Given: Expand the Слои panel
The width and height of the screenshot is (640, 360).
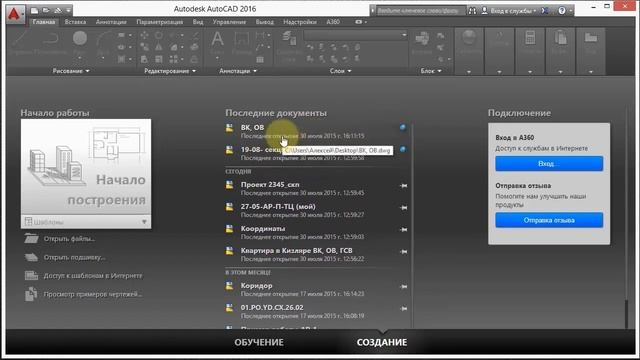Looking at the screenshot, I should pos(340,71).
